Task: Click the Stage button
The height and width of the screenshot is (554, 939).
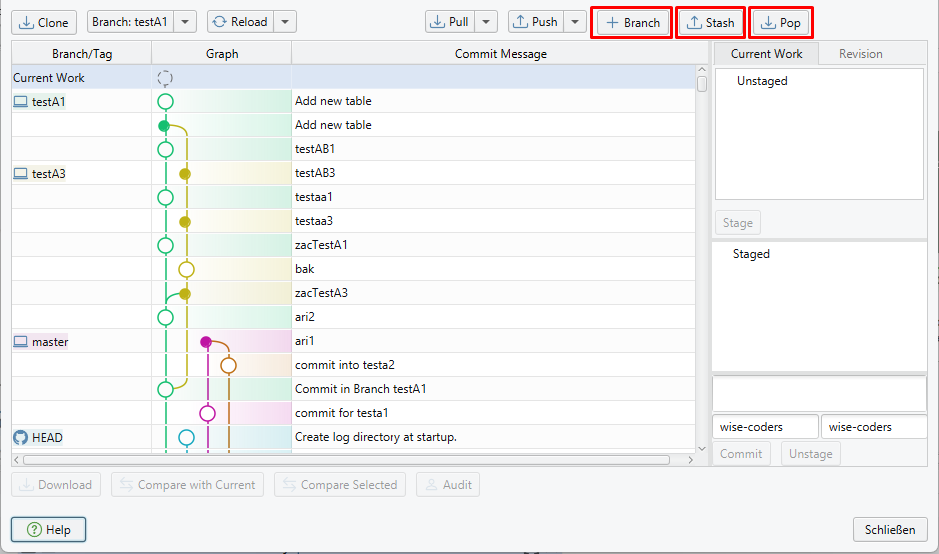Action: (x=738, y=223)
